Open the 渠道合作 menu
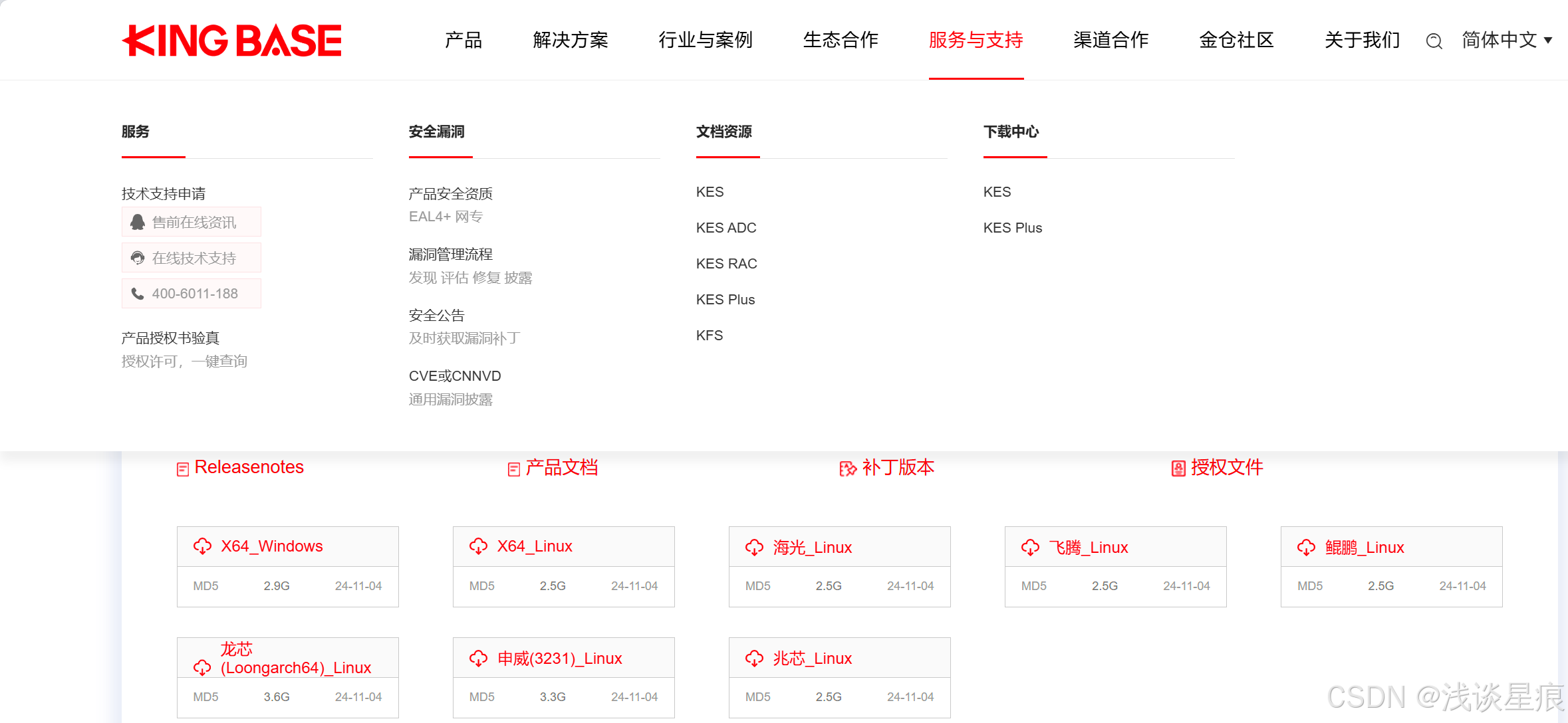This screenshot has height=723, width=1568. pyautogui.click(x=1111, y=40)
